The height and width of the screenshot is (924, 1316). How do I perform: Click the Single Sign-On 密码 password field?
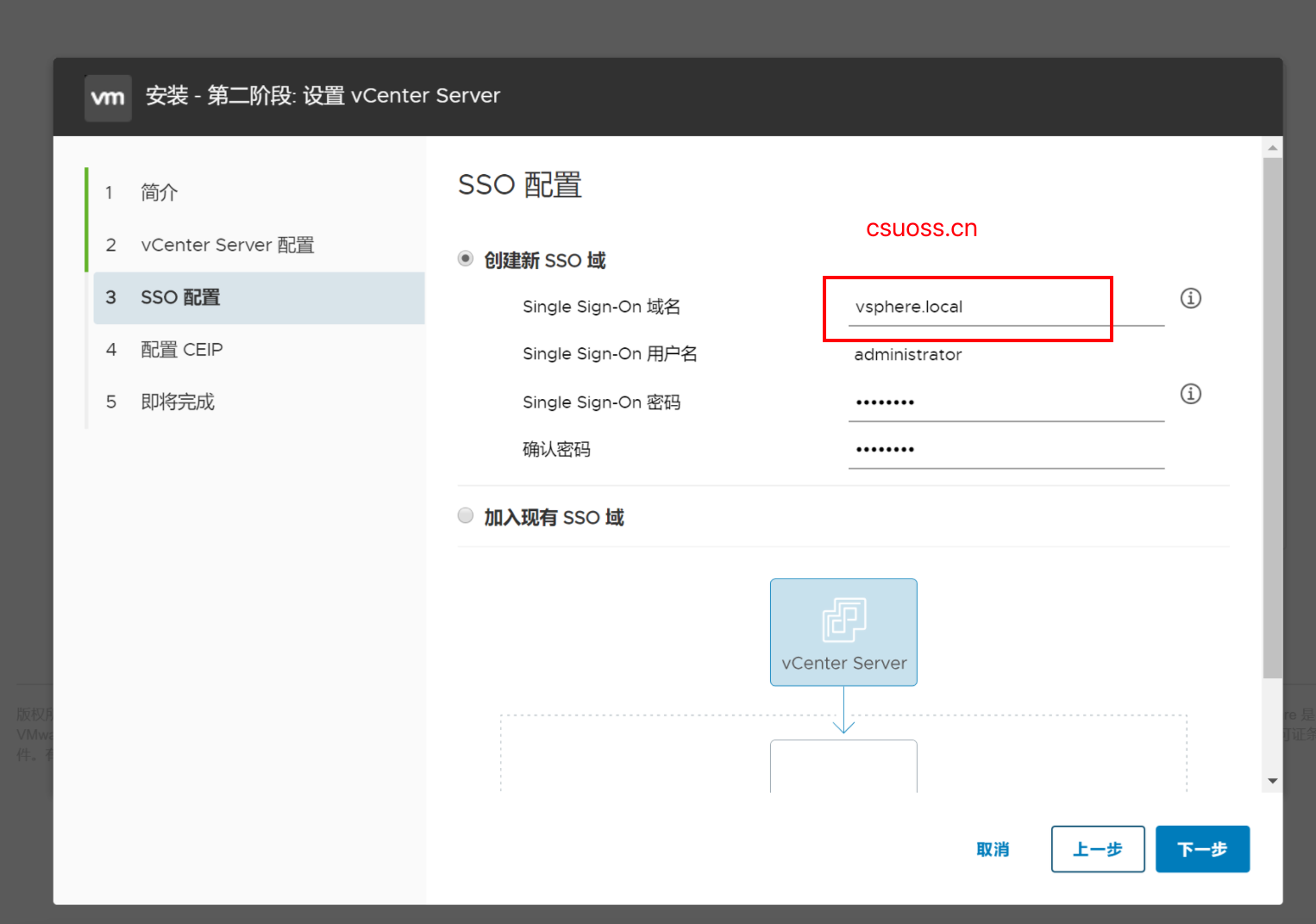click(x=1006, y=403)
